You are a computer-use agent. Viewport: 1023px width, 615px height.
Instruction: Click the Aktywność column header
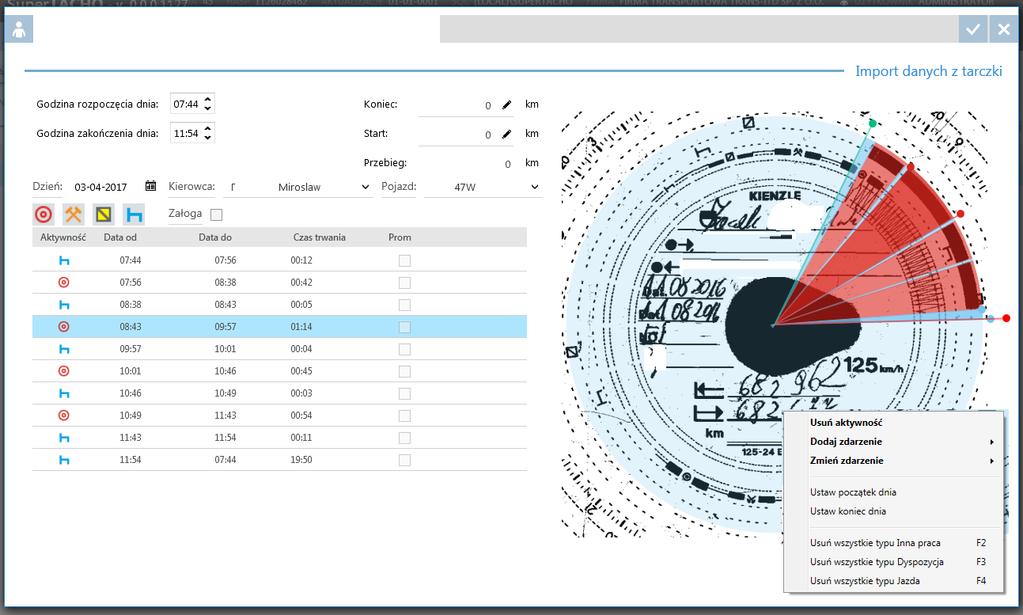point(63,237)
